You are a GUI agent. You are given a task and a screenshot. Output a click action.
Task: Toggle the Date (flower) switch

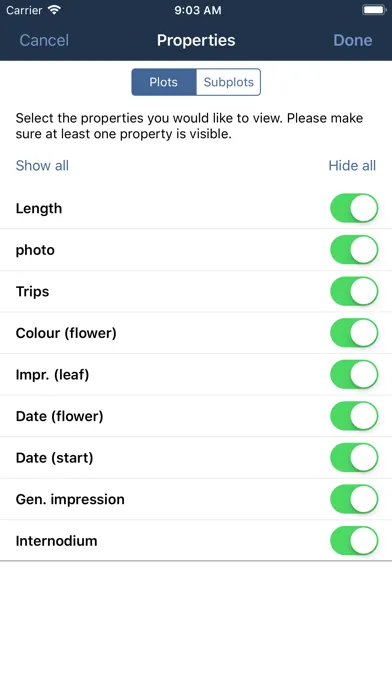[x=354, y=416]
